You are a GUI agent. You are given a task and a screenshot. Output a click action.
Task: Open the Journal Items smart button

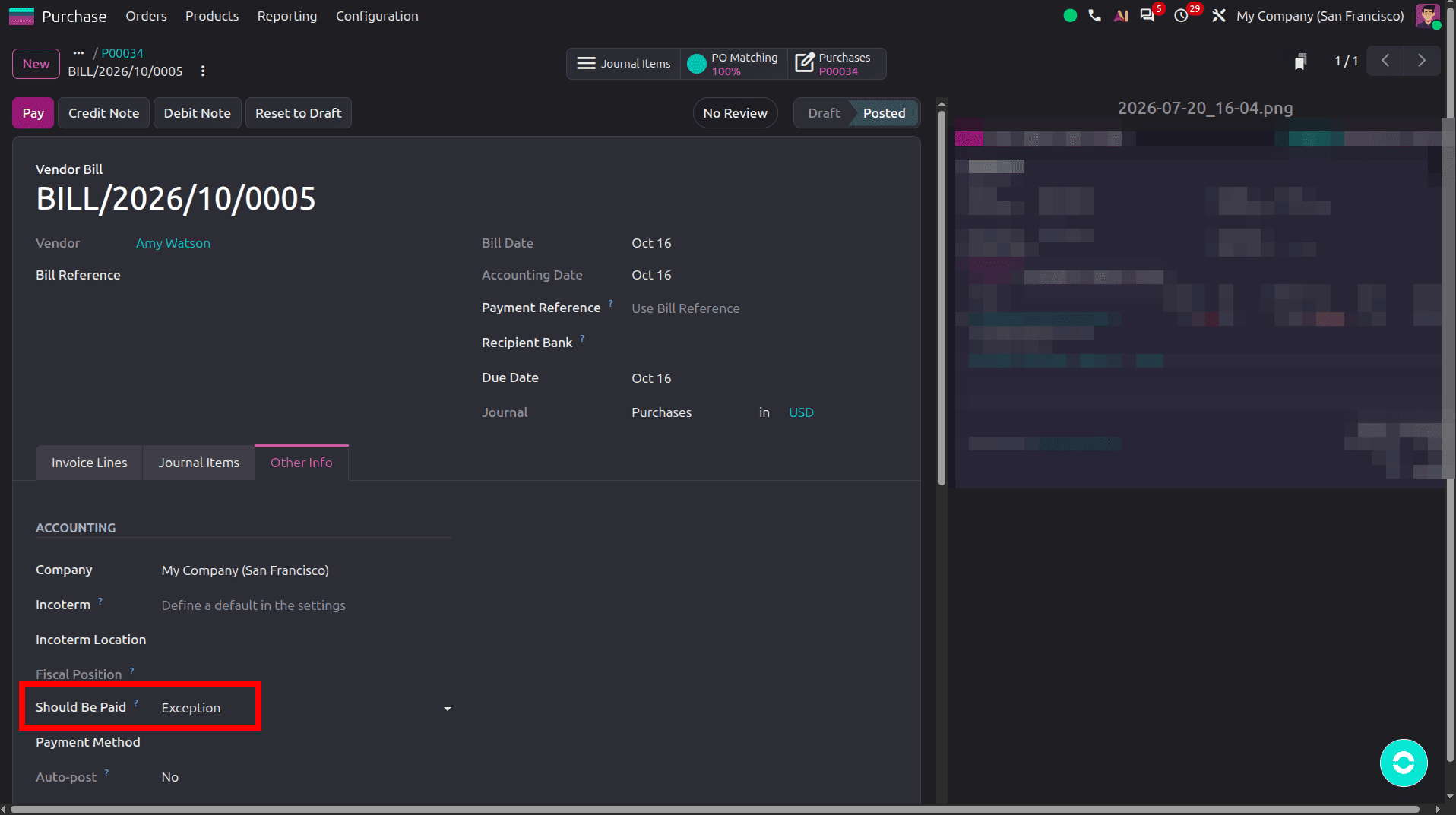[x=624, y=64]
